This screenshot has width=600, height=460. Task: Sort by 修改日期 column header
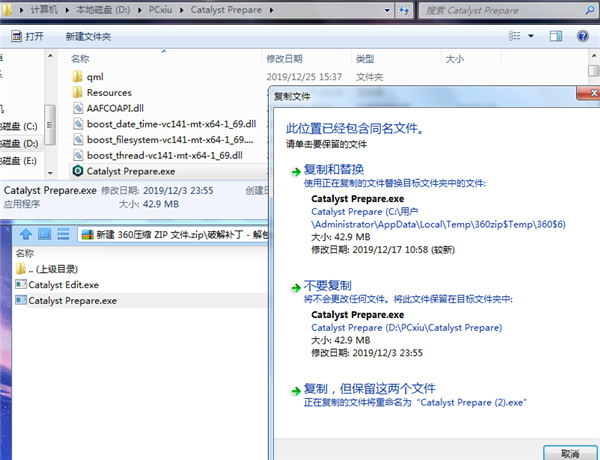(x=284, y=59)
